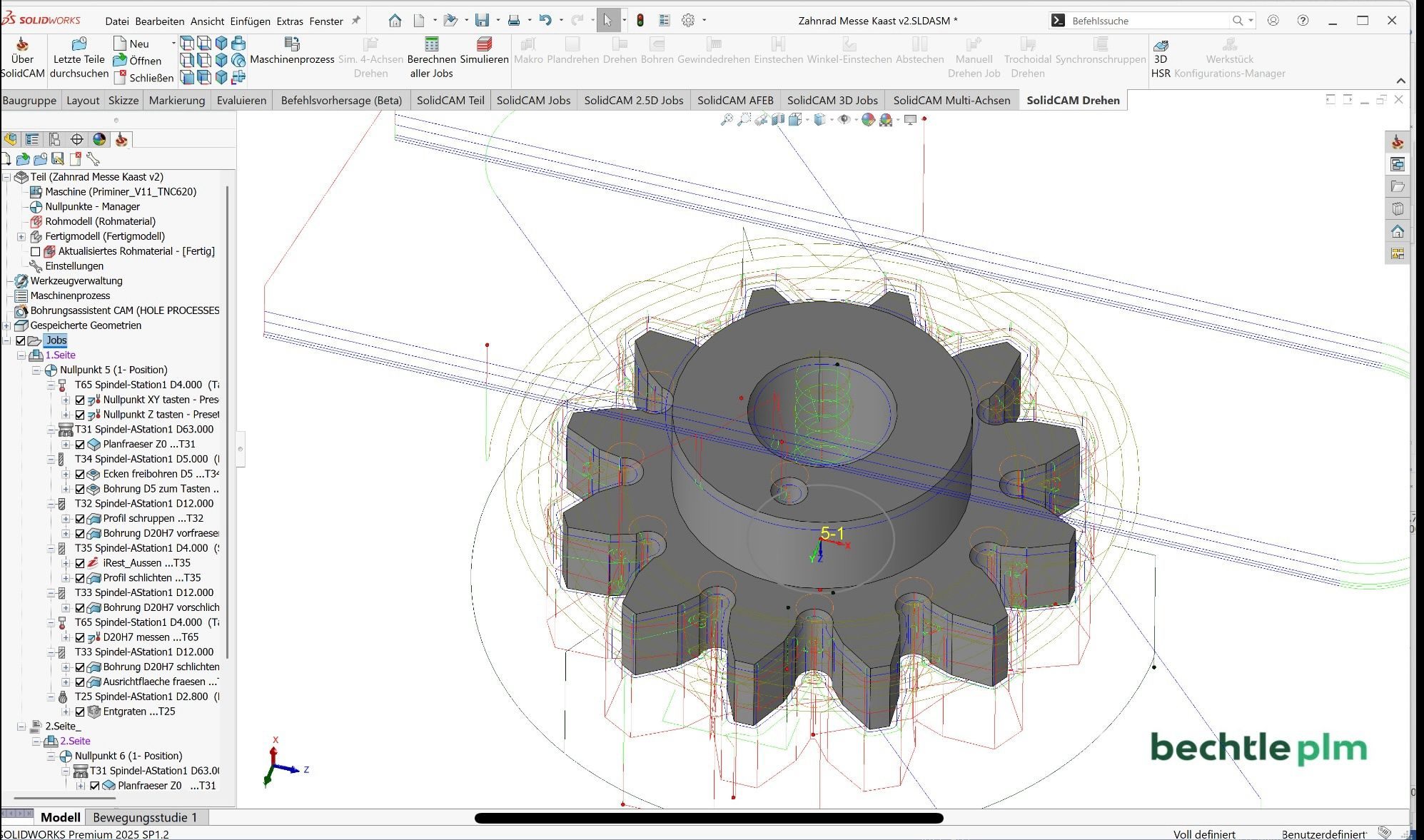Uncheck the Nullpunkt Z tasten job

[80, 415]
